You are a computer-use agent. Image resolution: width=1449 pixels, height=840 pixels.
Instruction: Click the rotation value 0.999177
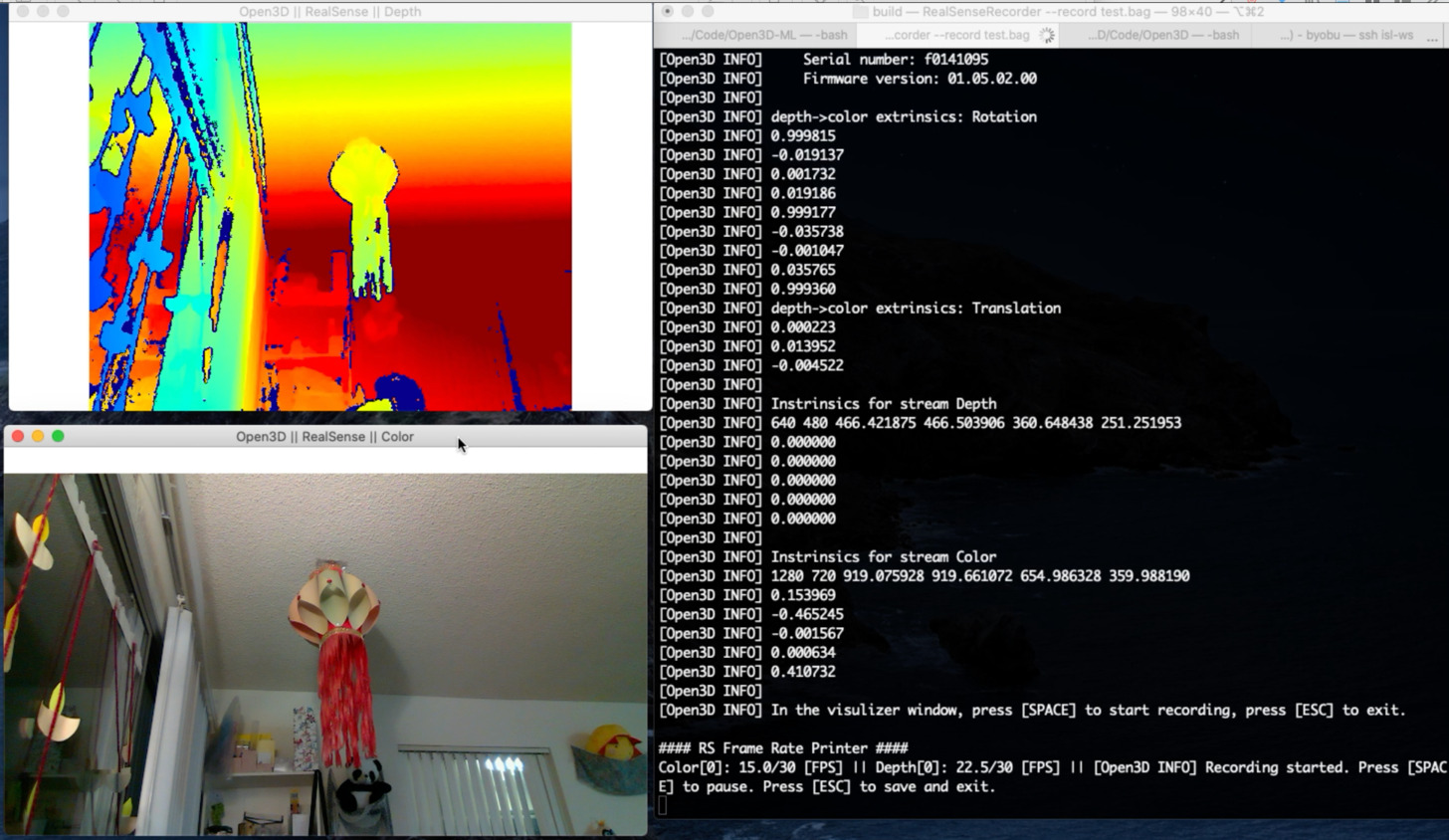click(x=803, y=212)
